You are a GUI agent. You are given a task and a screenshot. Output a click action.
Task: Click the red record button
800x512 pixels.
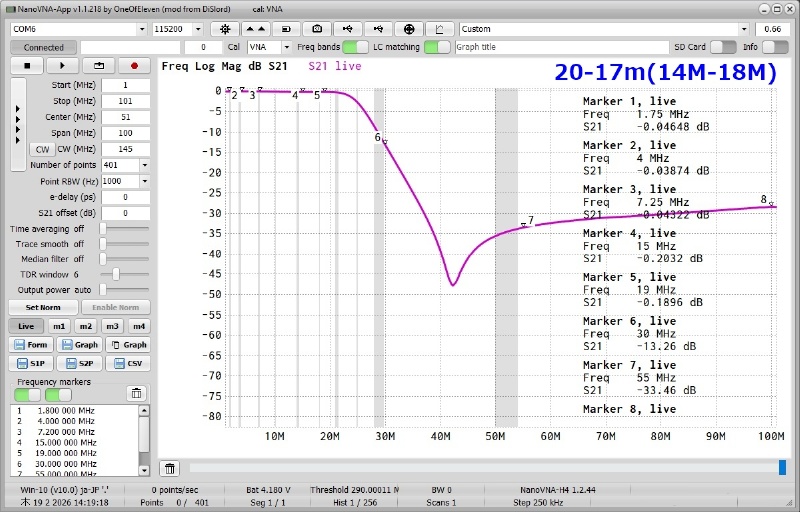pyautogui.click(x=134, y=66)
